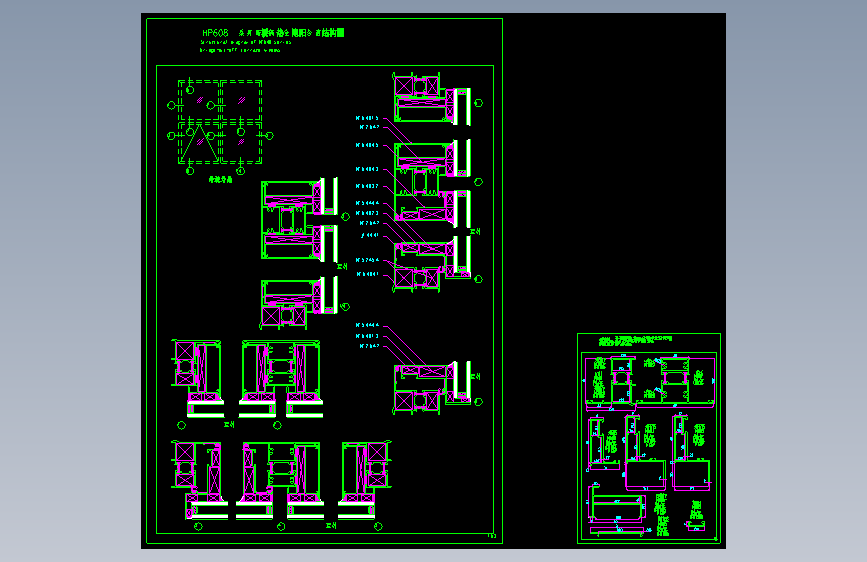The image size is (867, 562).
Task: Select the "Structural diagram" English subtitle line
Action: click(x=246, y=42)
